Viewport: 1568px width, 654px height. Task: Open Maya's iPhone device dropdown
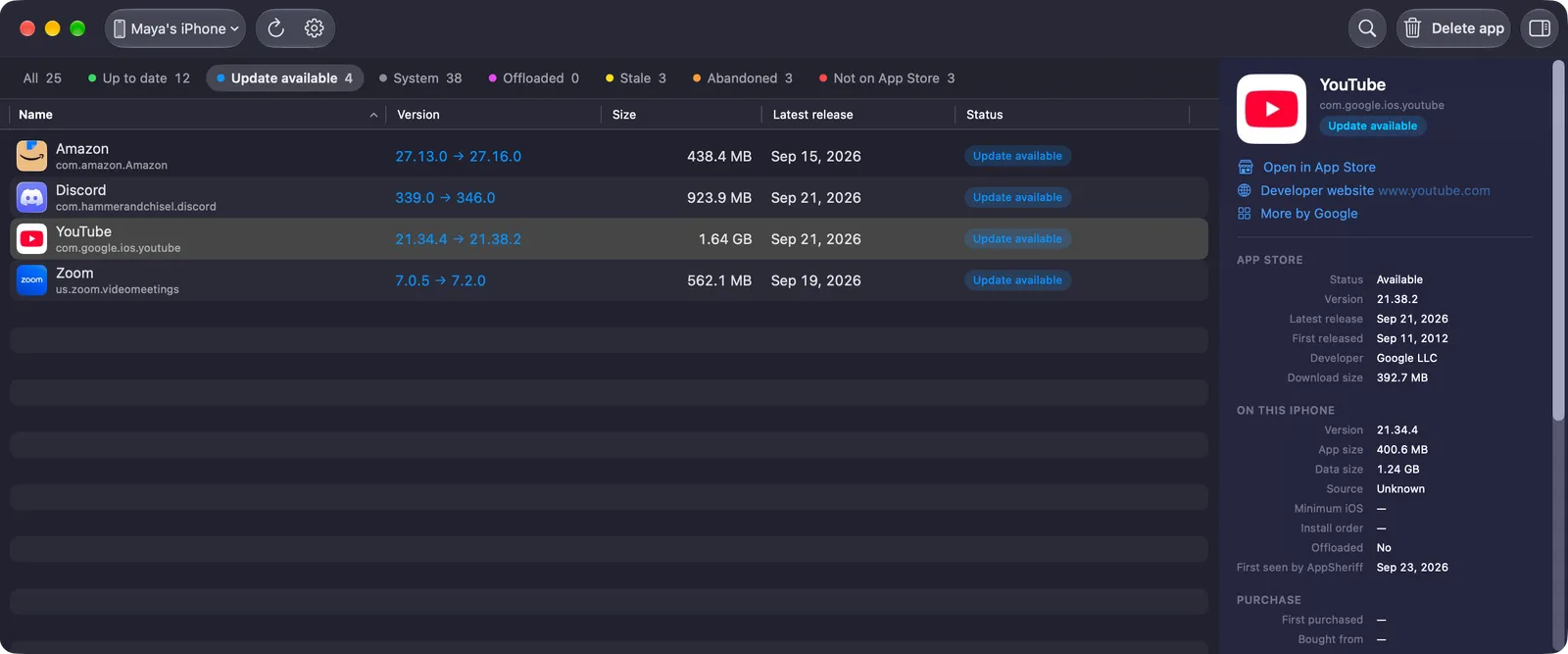point(175,28)
